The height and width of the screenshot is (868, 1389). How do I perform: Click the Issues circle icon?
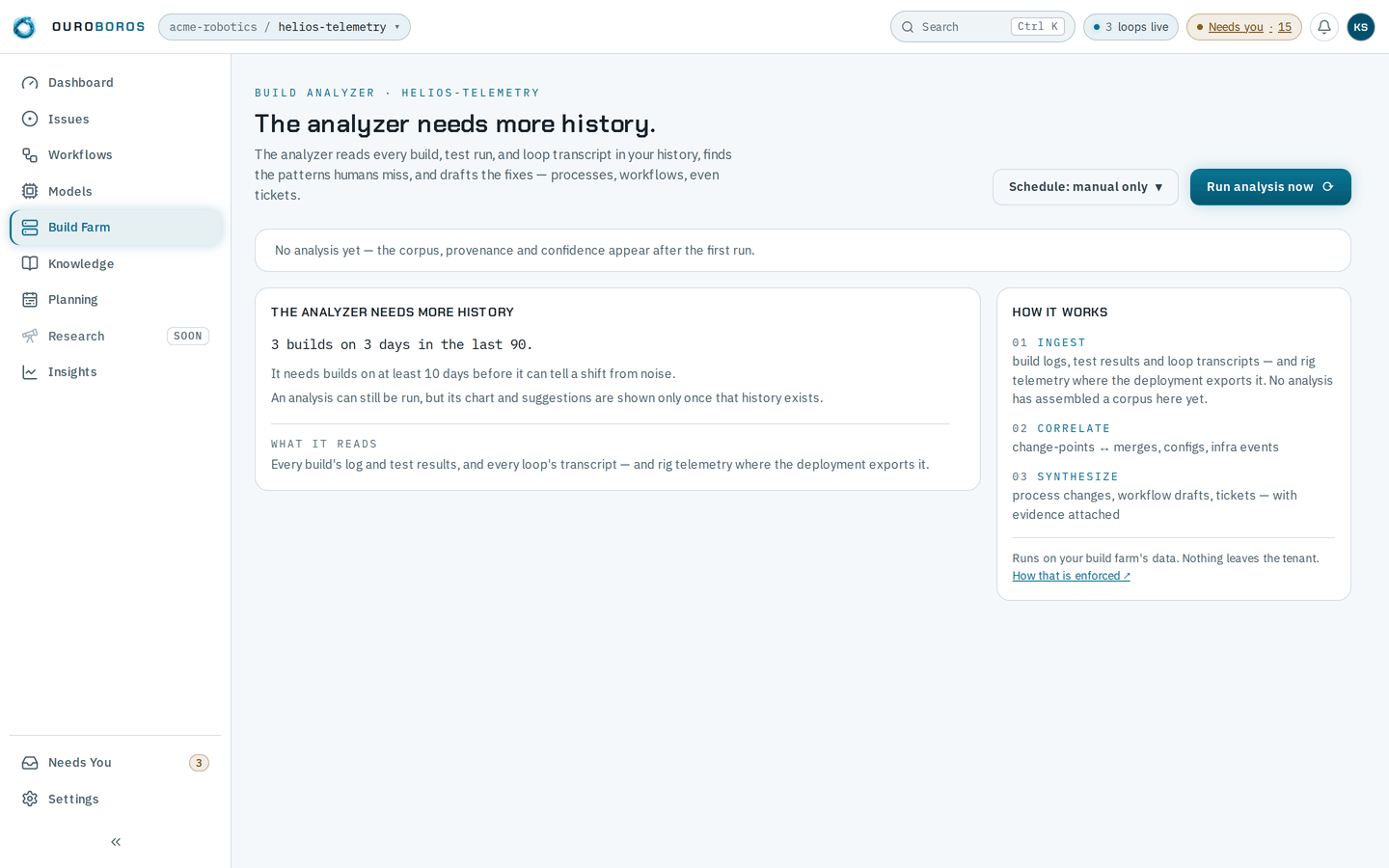point(30,119)
